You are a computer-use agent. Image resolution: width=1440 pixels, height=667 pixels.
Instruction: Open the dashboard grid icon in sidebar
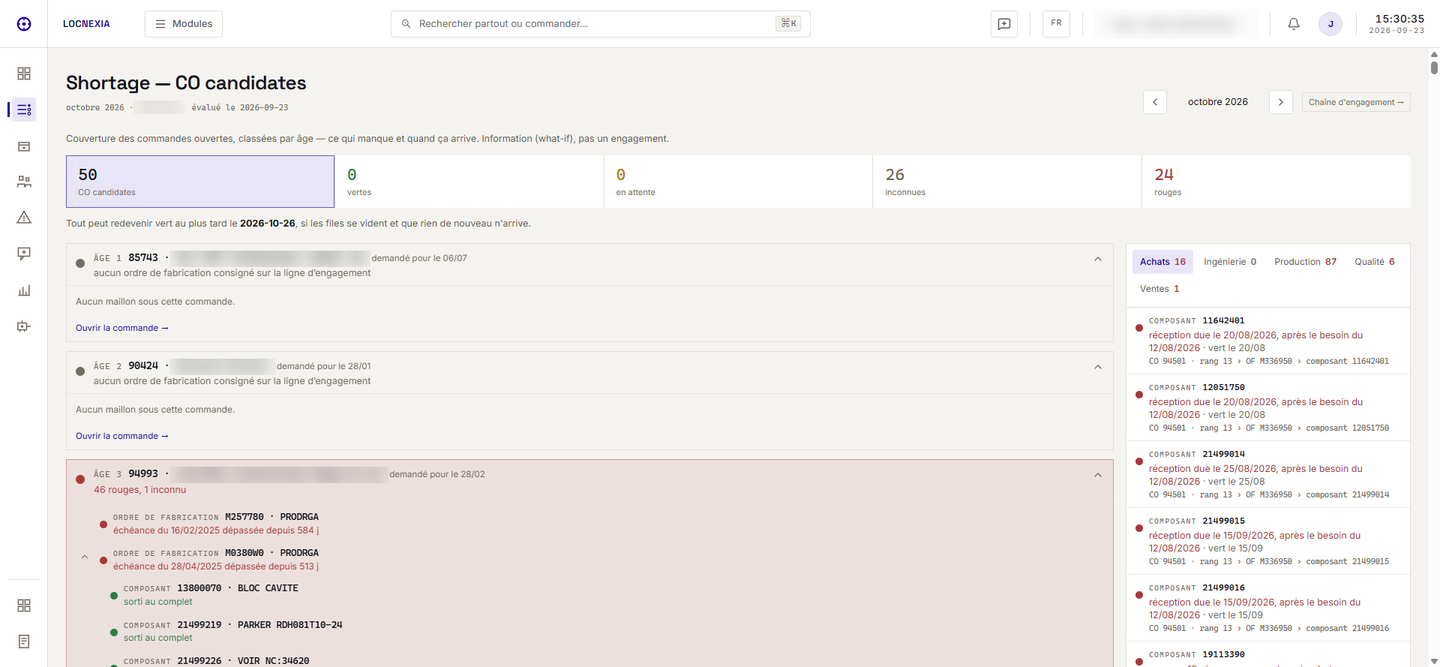tap(24, 74)
